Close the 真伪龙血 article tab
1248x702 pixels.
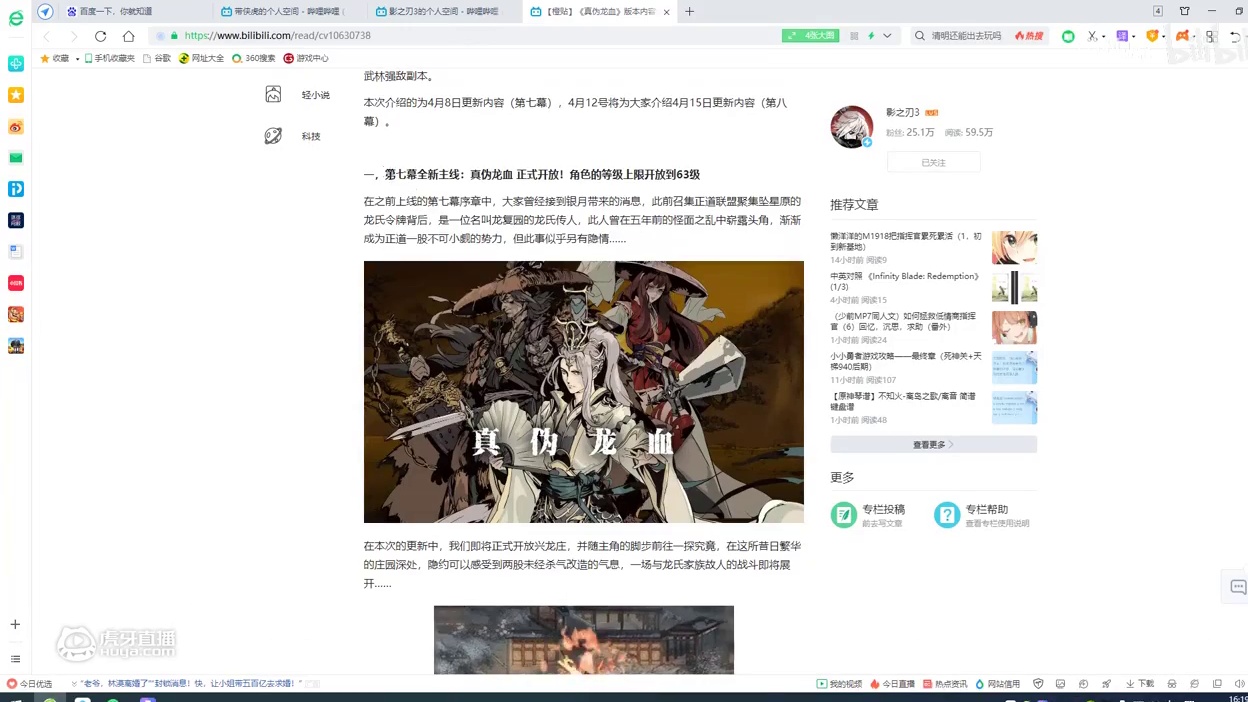[666, 12]
